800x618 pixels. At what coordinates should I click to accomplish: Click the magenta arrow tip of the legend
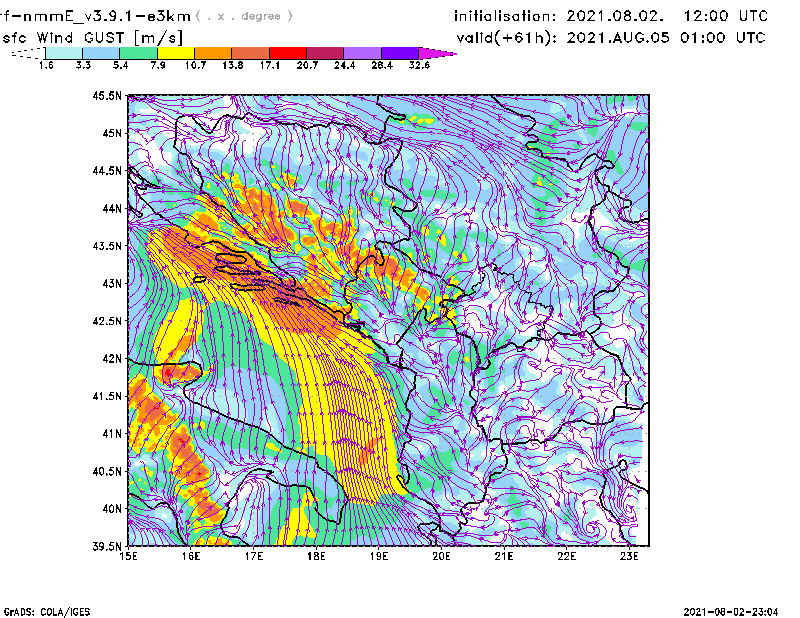(436, 53)
